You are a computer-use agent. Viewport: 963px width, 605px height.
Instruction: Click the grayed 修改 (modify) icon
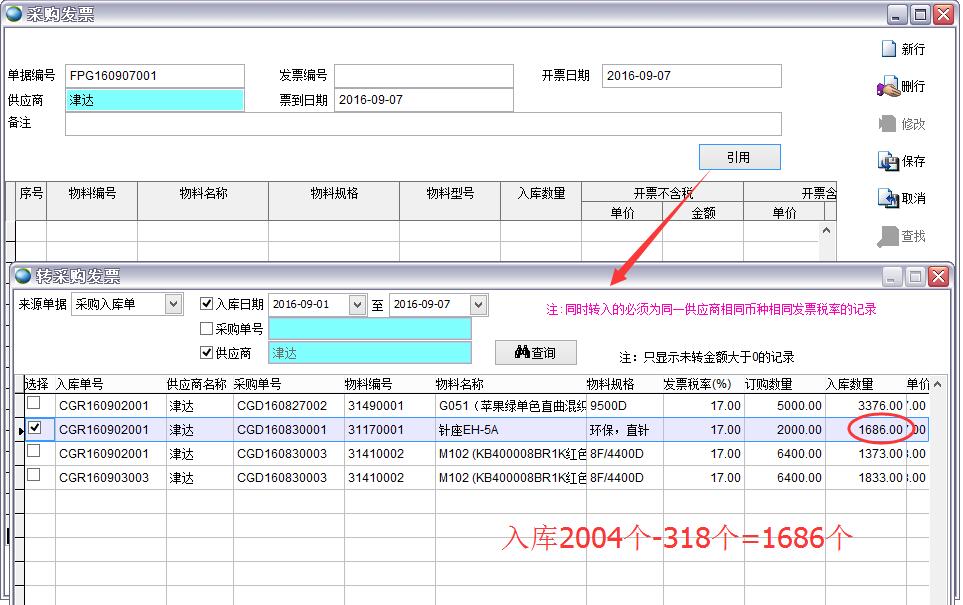coord(888,124)
